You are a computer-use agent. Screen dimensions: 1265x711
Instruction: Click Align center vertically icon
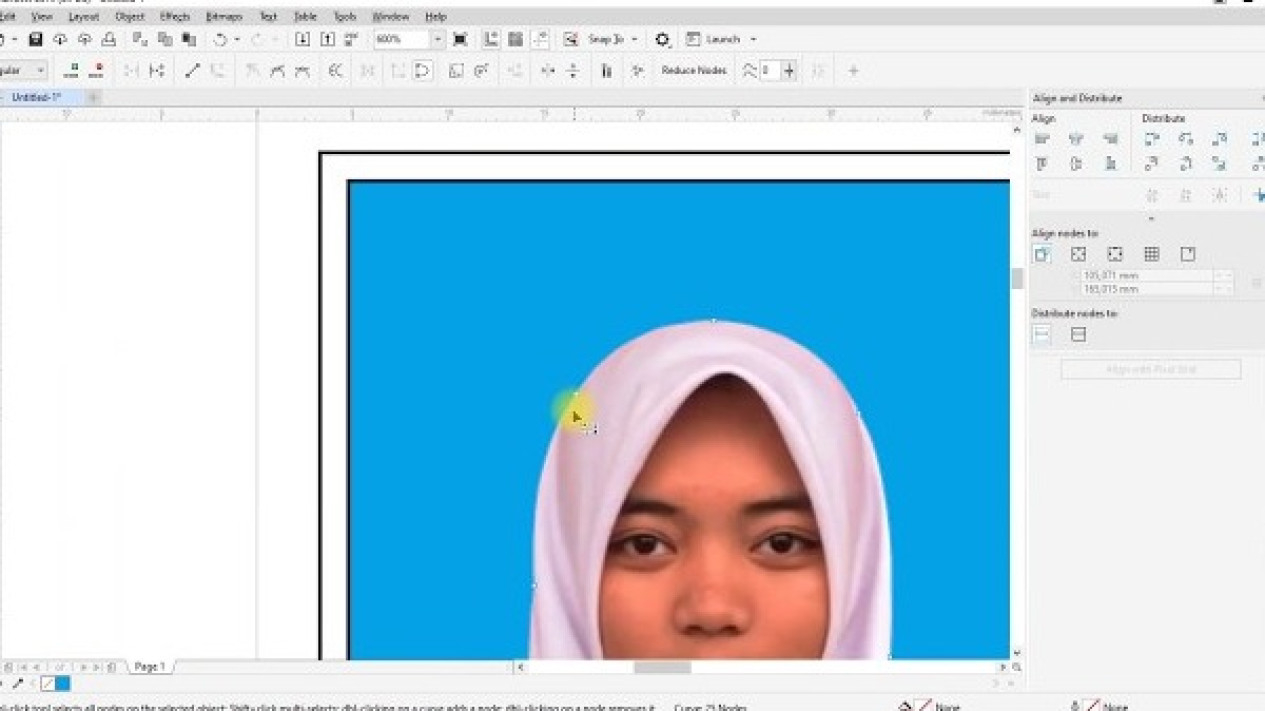click(1076, 163)
